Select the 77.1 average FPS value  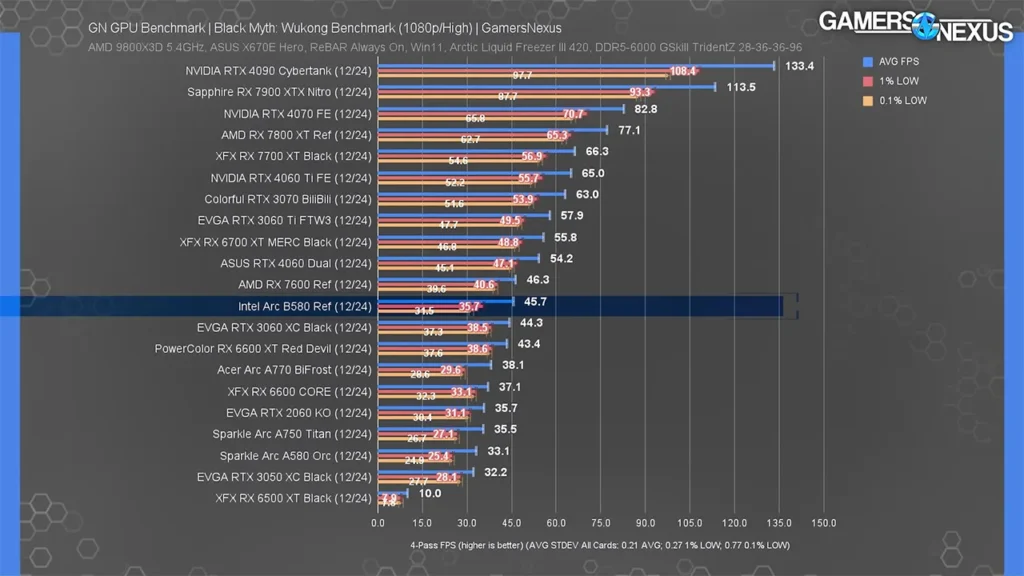pyautogui.click(x=629, y=131)
